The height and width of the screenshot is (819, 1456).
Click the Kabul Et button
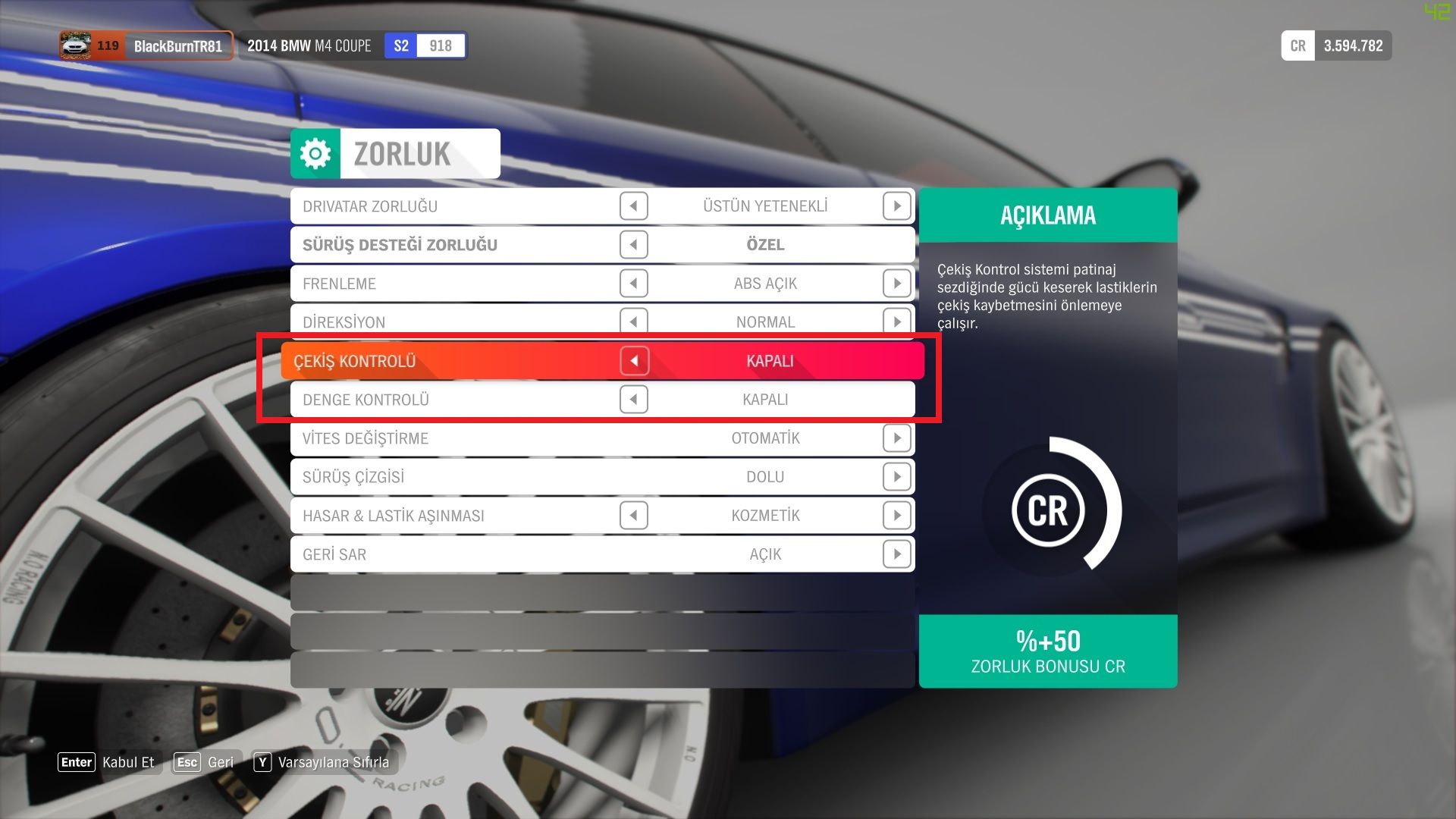[107, 762]
